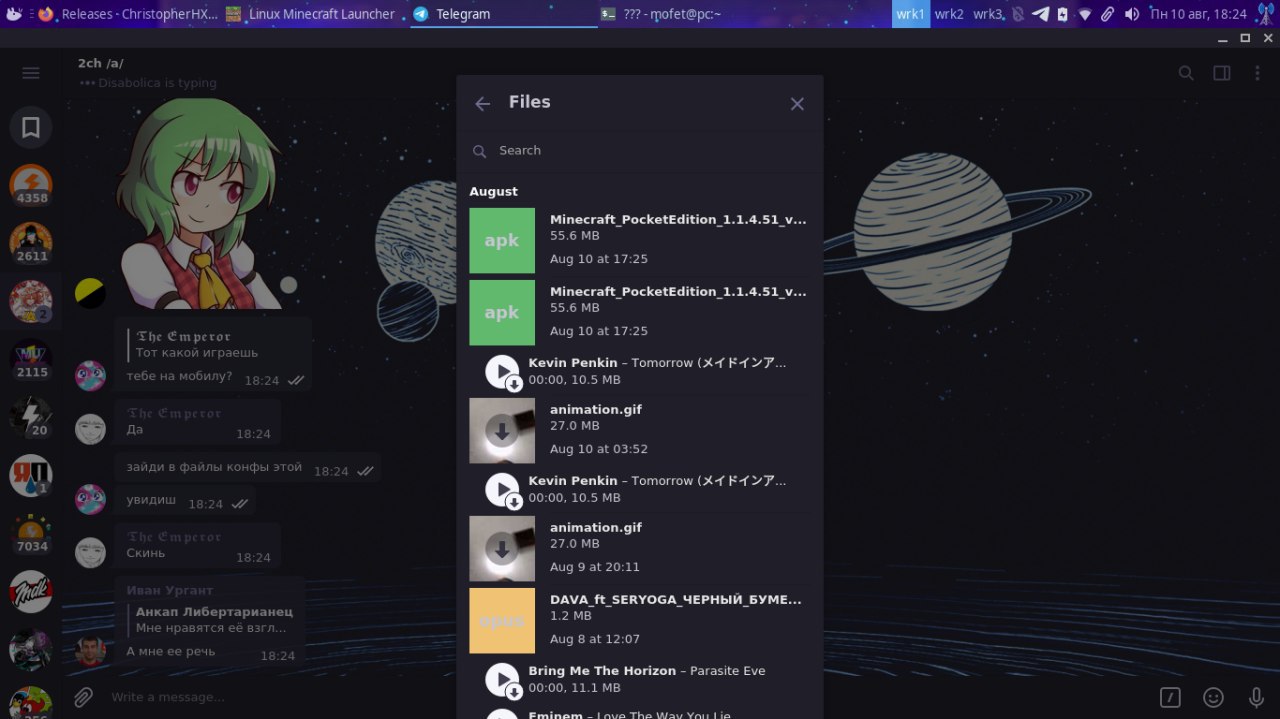Open Saved Messages bookmark in sidebar
1280x719 pixels.
pyautogui.click(x=31, y=128)
